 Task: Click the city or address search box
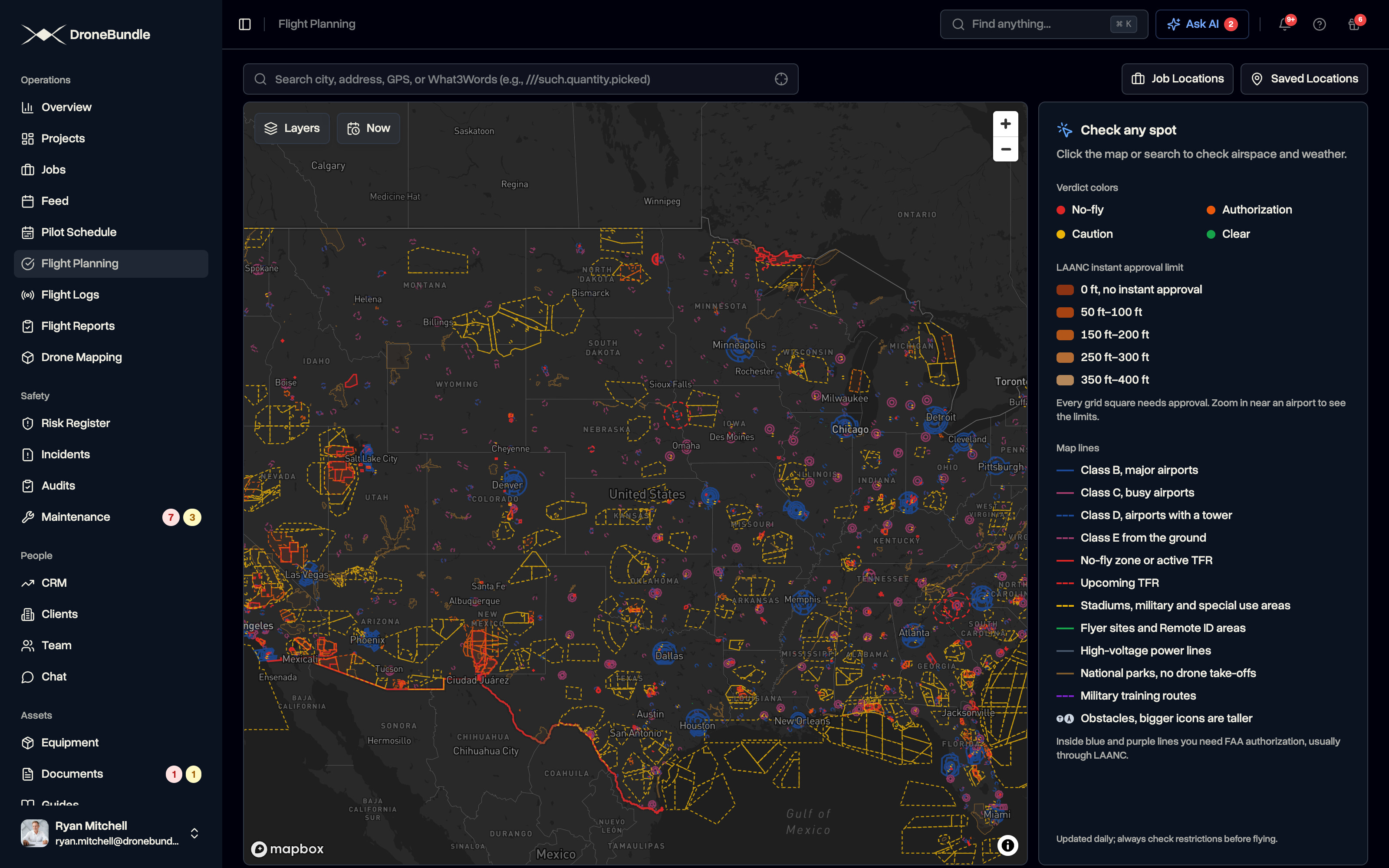point(520,79)
